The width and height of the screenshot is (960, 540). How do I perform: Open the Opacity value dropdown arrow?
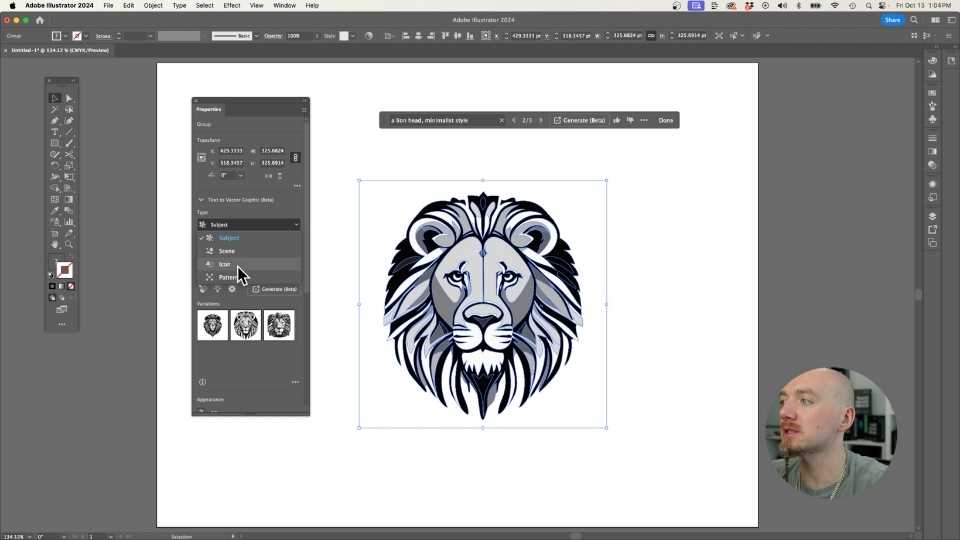point(317,36)
